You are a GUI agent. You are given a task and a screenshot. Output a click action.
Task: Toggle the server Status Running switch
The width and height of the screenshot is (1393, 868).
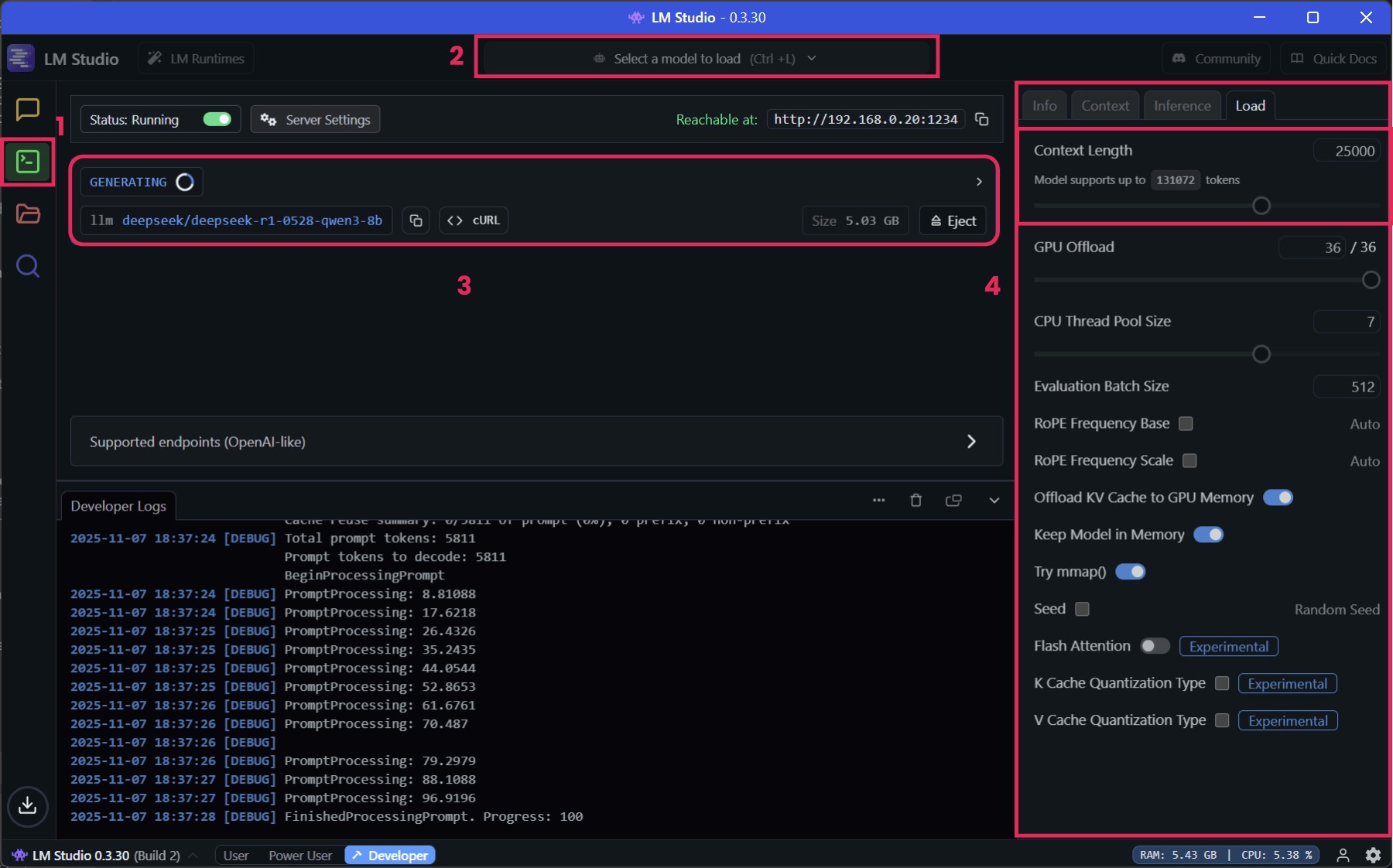[x=217, y=119]
